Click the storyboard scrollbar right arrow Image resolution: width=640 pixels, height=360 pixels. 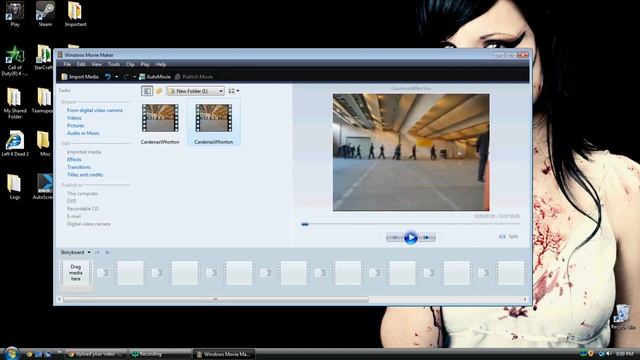point(526,299)
